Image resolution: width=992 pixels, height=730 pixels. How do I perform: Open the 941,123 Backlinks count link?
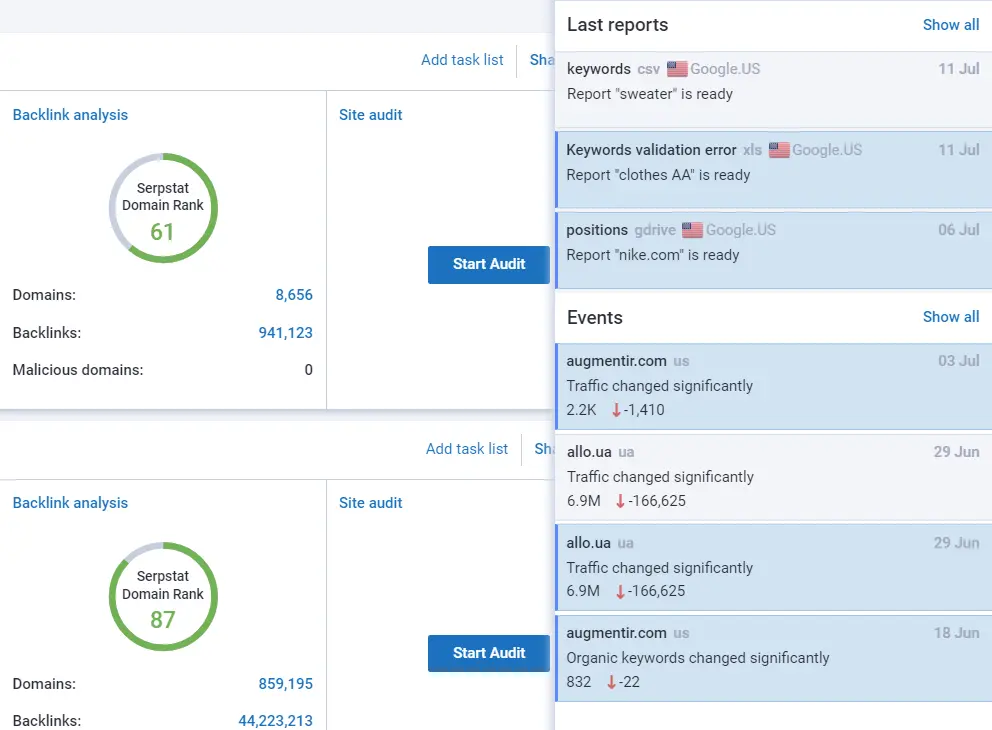(285, 333)
